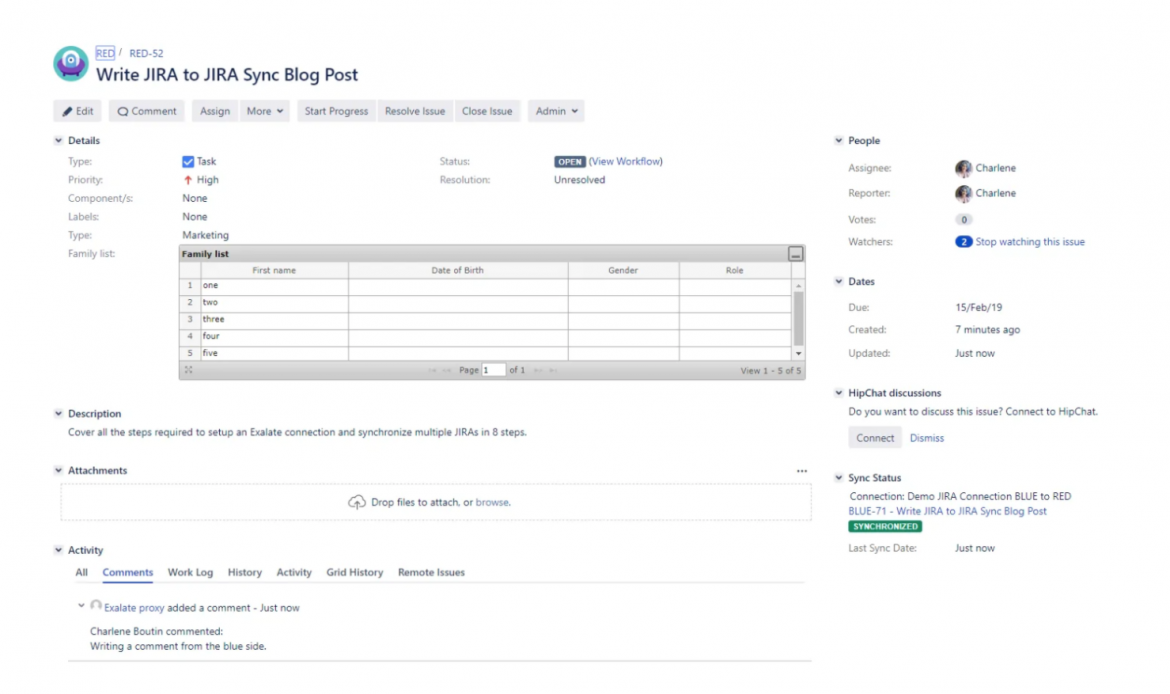Go to next page in Family list
The width and height of the screenshot is (1170, 694).
point(537,370)
